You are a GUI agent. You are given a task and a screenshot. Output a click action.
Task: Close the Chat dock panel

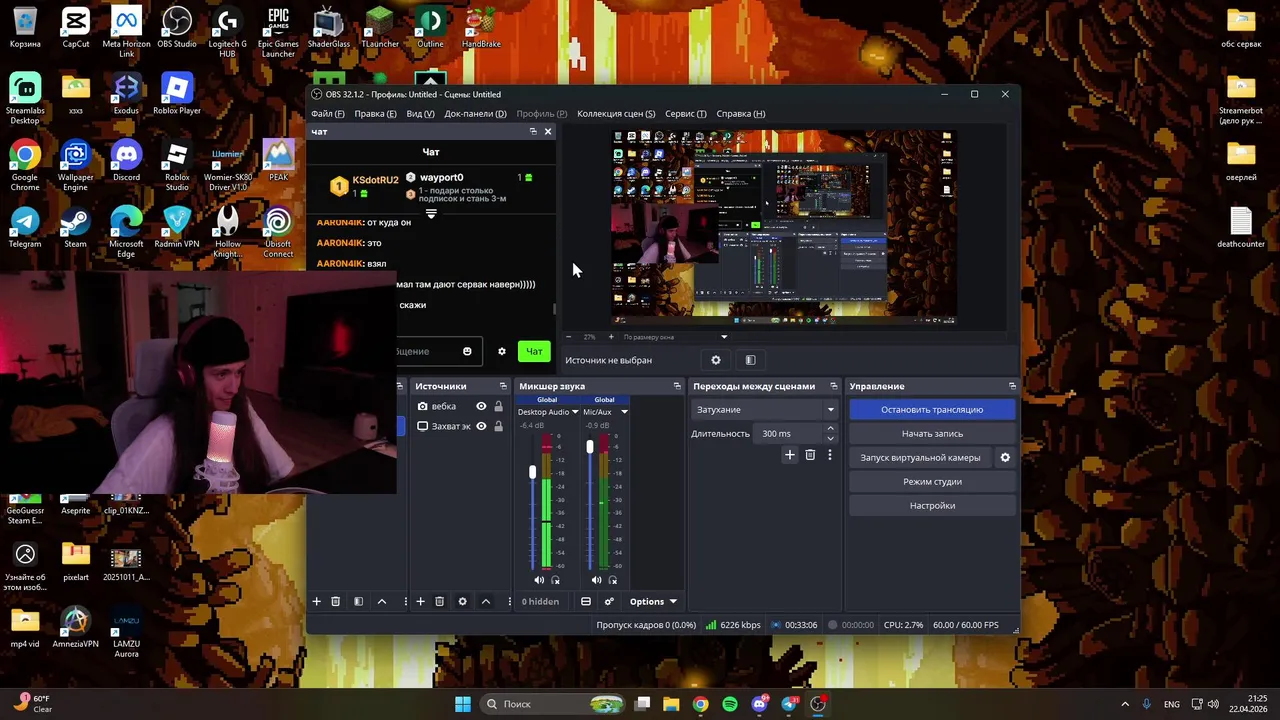(x=548, y=131)
